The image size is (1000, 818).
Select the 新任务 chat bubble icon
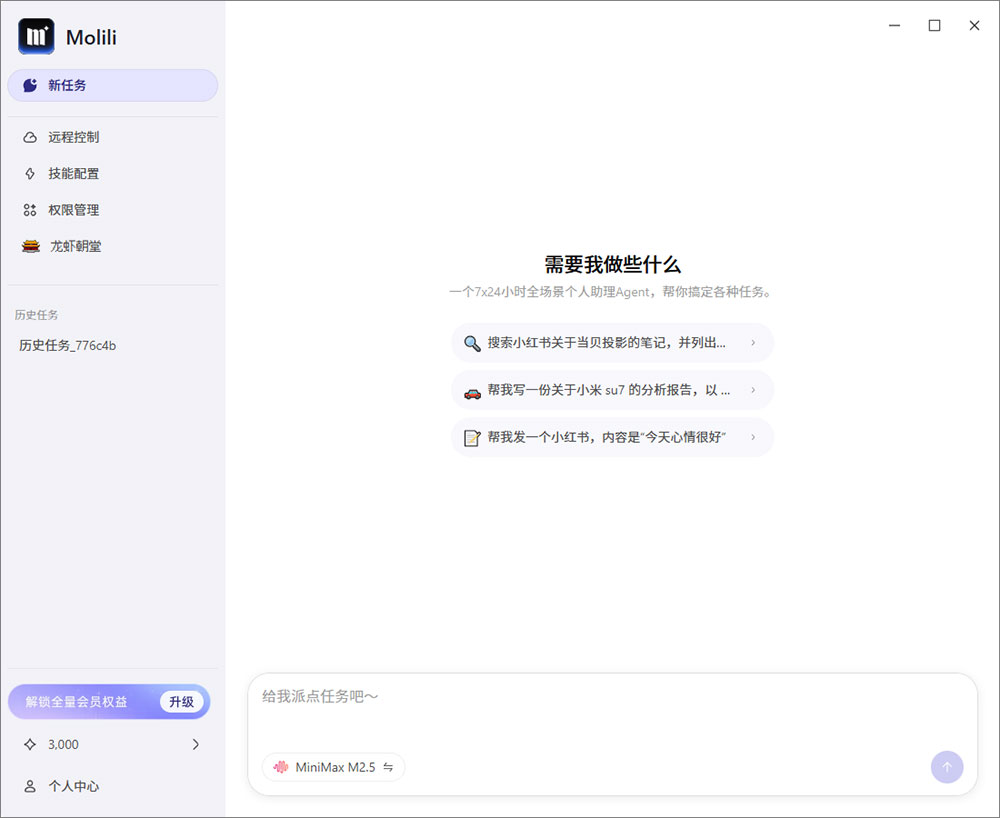(x=29, y=85)
